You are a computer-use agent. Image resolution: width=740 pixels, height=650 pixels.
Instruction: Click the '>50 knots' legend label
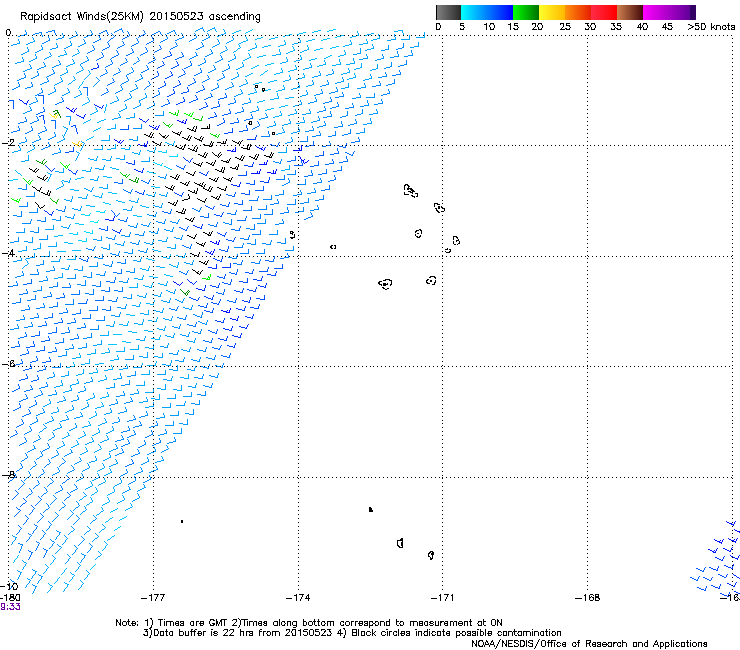pyautogui.click(x=711, y=27)
